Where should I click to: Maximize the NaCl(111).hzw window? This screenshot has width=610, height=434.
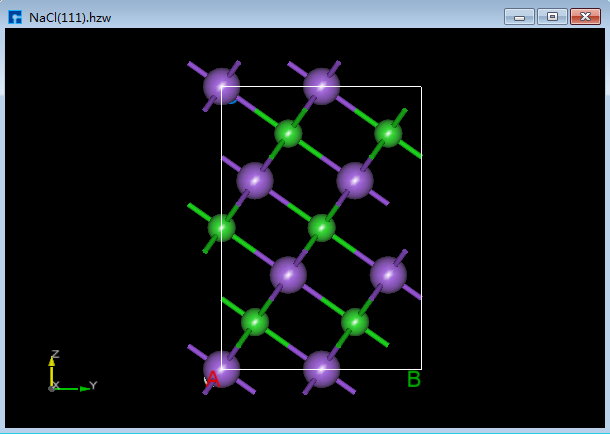tap(552, 17)
